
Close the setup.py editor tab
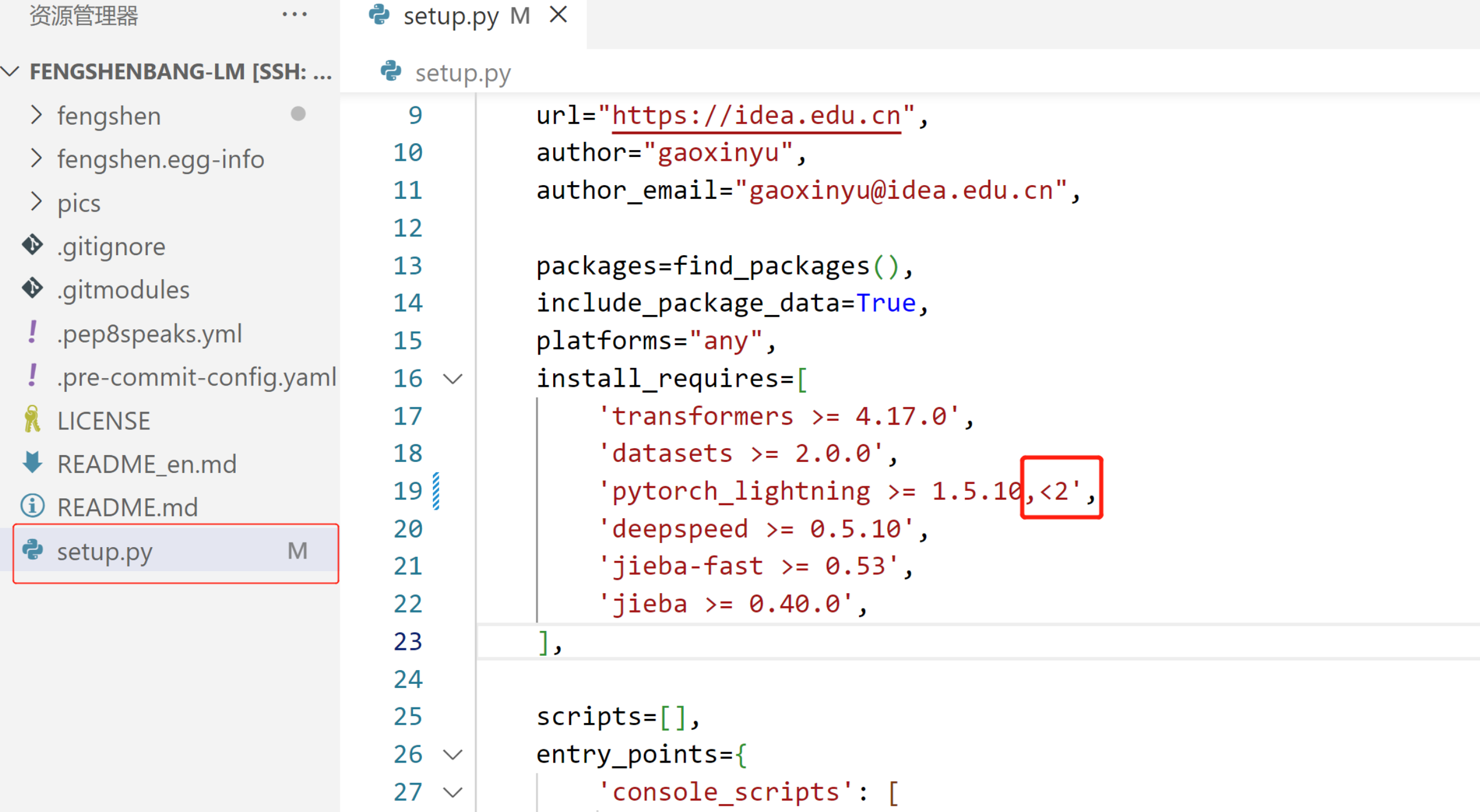pyautogui.click(x=558, y=15)
